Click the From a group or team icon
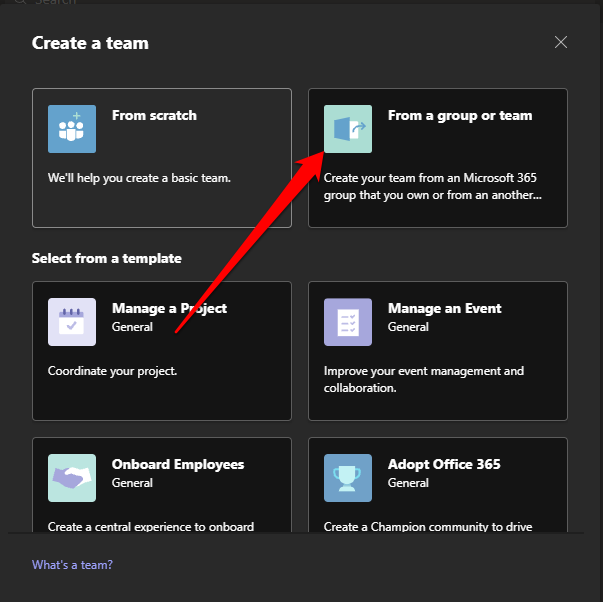 coord(348,129)
